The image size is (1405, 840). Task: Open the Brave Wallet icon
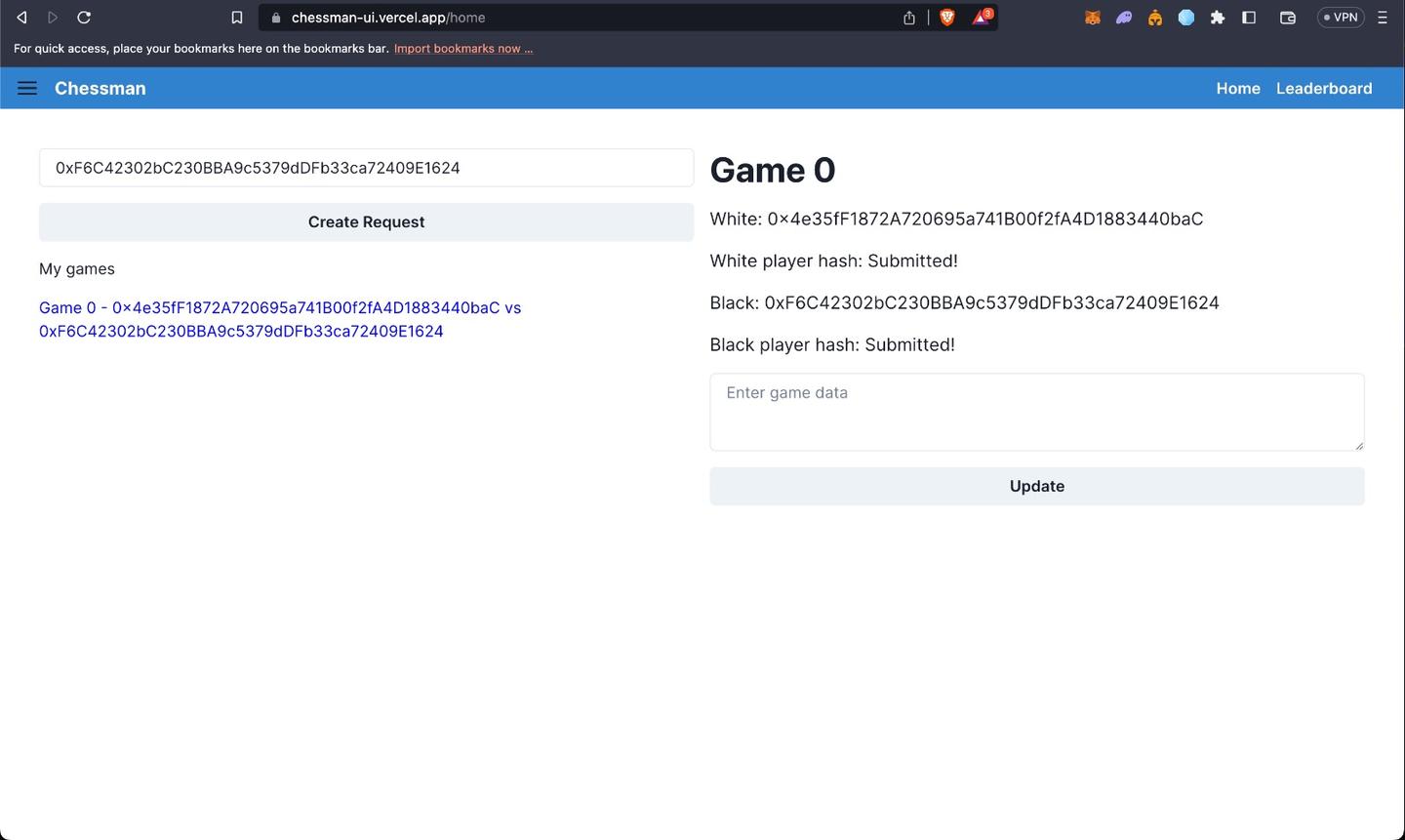point(1288,18)
